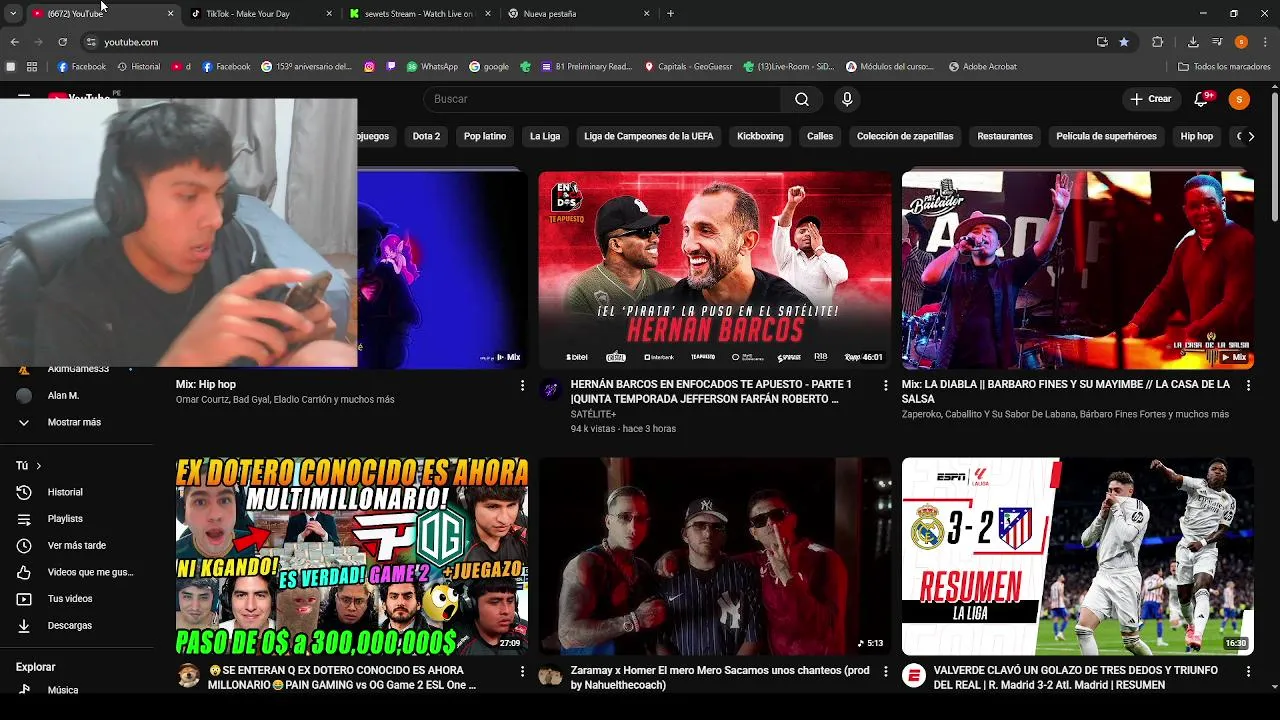Filter by Liga de Campeones de la UEFA

click(649, 136)
